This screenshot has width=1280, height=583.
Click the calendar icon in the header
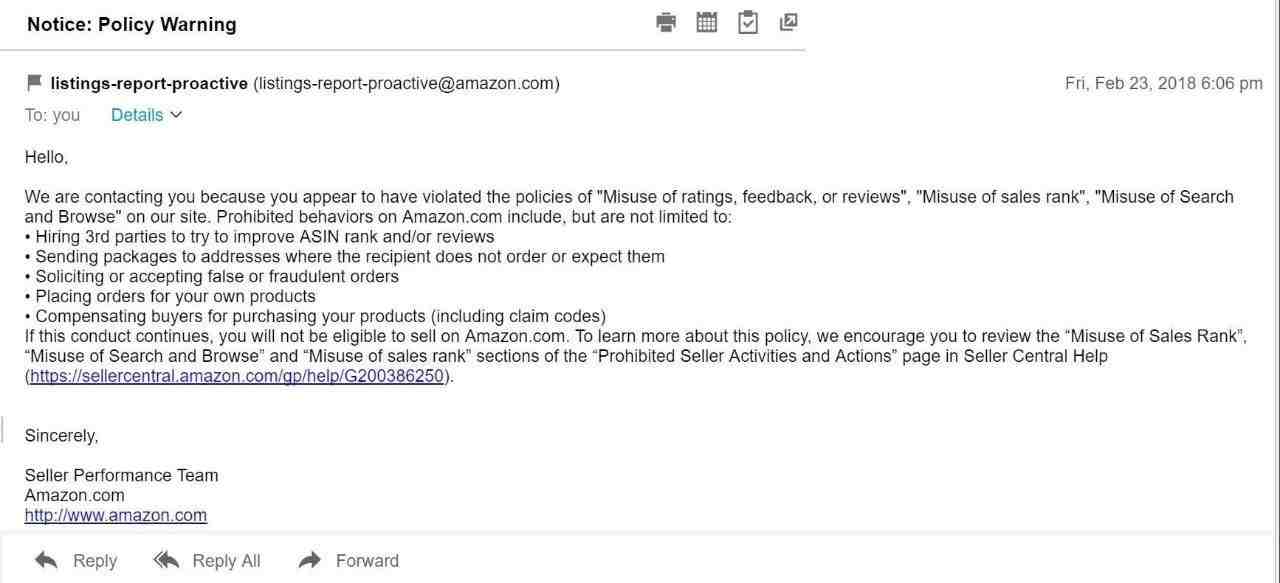coord(707,22)
